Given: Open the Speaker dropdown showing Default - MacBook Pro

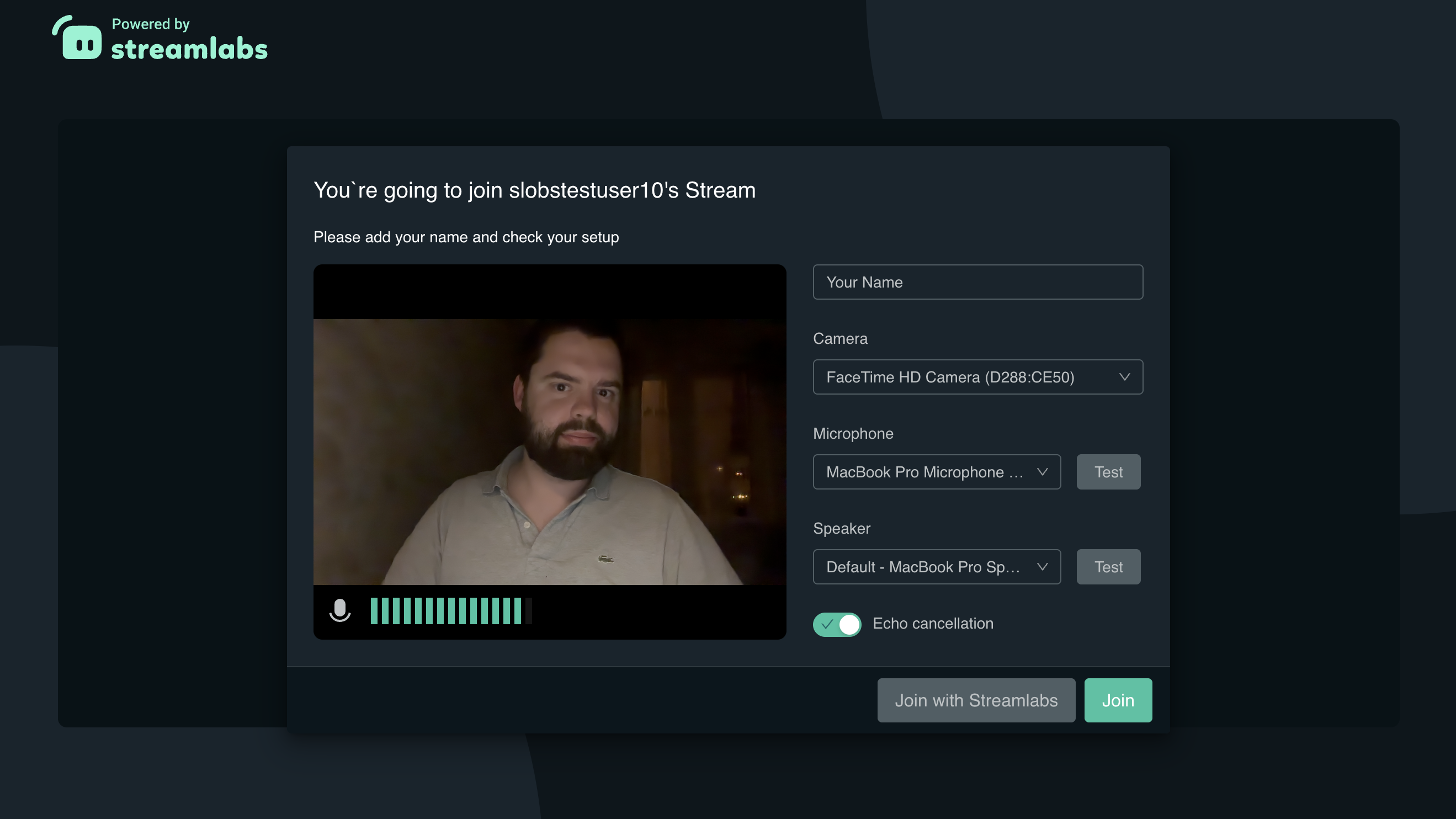Looking at the screenshot, I should click(x=936, y=567).
